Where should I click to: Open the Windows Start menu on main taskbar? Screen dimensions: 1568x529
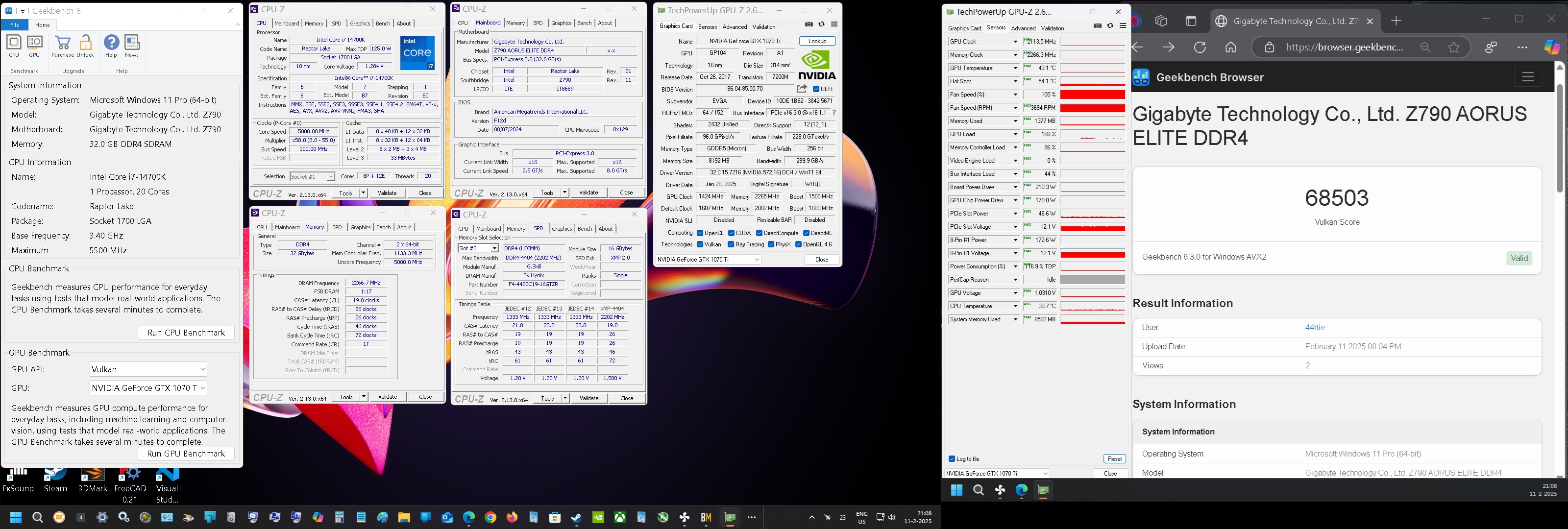[16, 517]
